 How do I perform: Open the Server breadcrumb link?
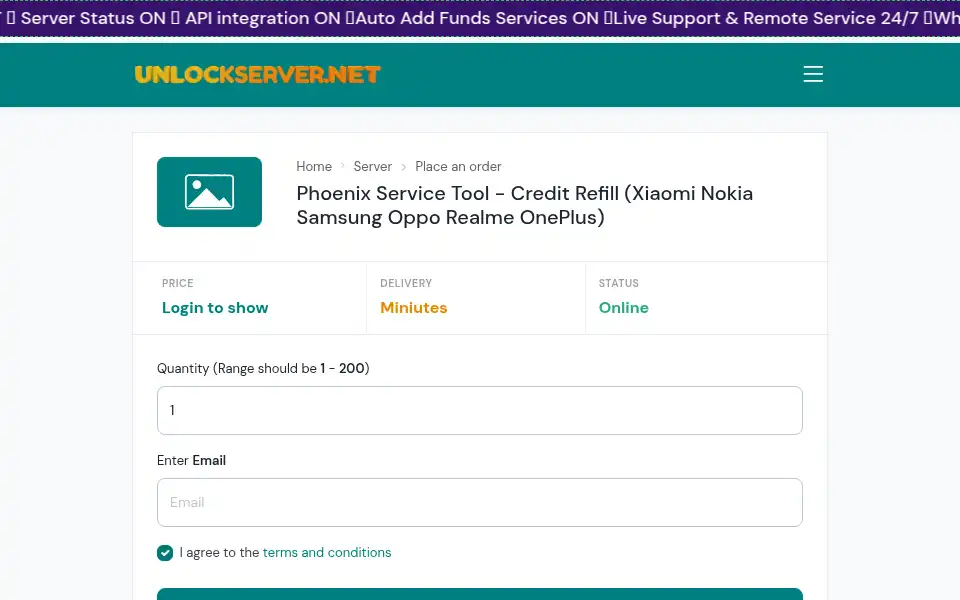(x=372, y=167)
